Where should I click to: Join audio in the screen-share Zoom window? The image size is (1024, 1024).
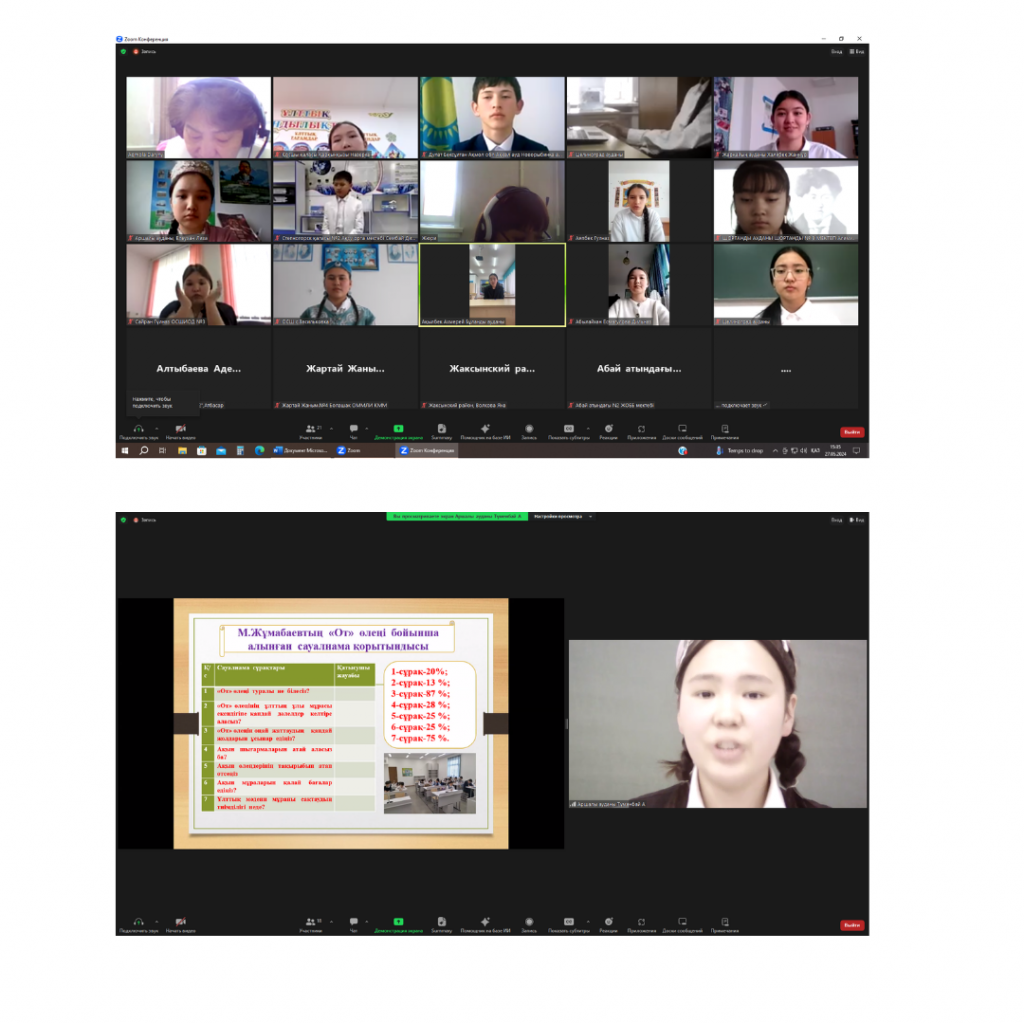138,925
